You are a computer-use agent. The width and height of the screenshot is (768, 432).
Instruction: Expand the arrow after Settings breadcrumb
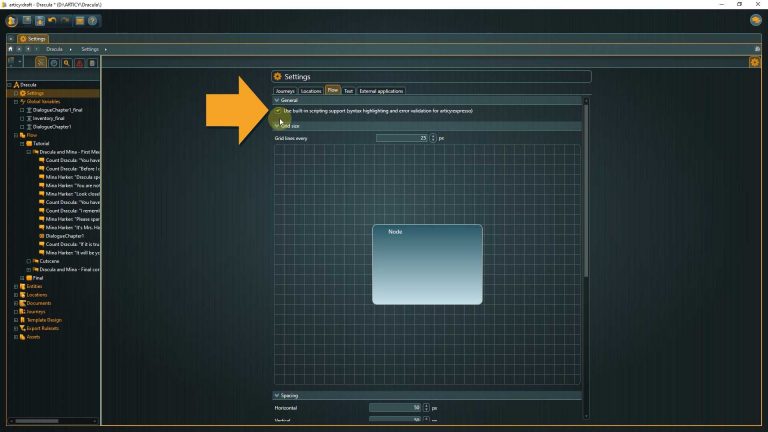tap(105, 49)
